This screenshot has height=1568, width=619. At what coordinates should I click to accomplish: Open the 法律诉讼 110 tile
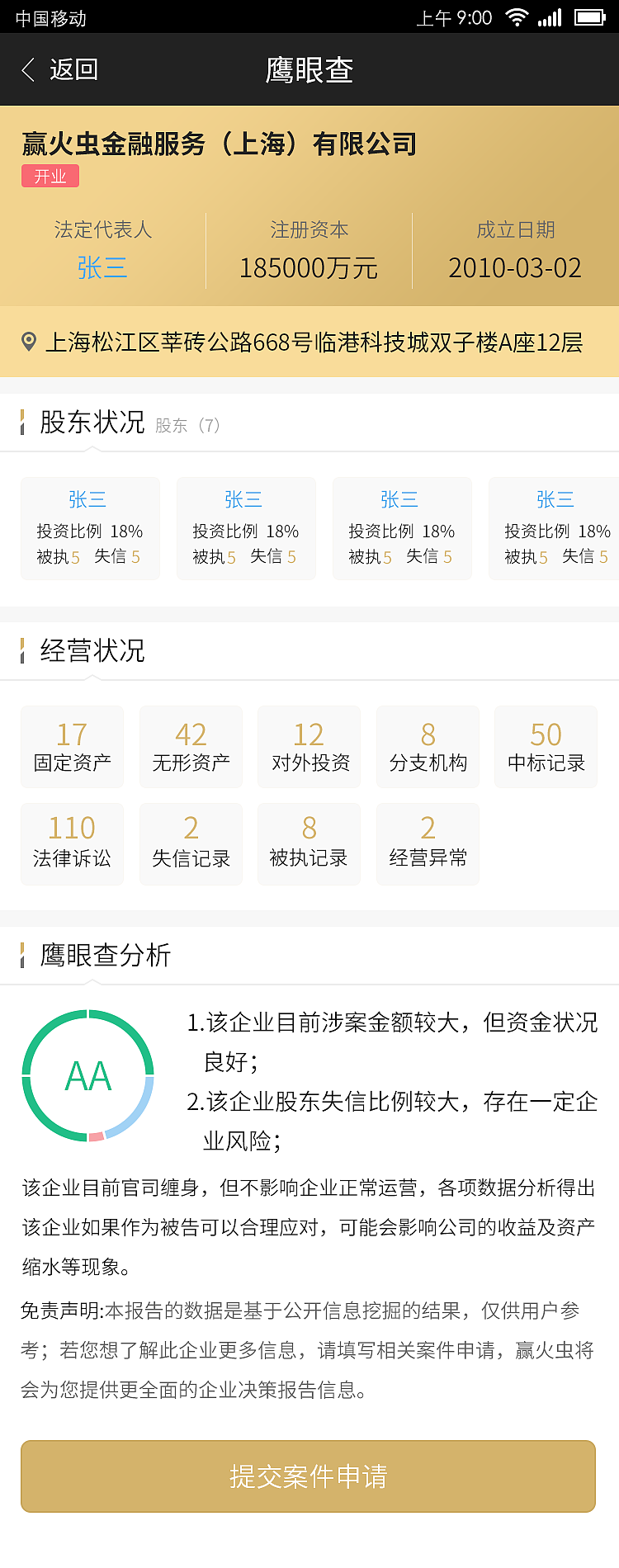[73, 844]
